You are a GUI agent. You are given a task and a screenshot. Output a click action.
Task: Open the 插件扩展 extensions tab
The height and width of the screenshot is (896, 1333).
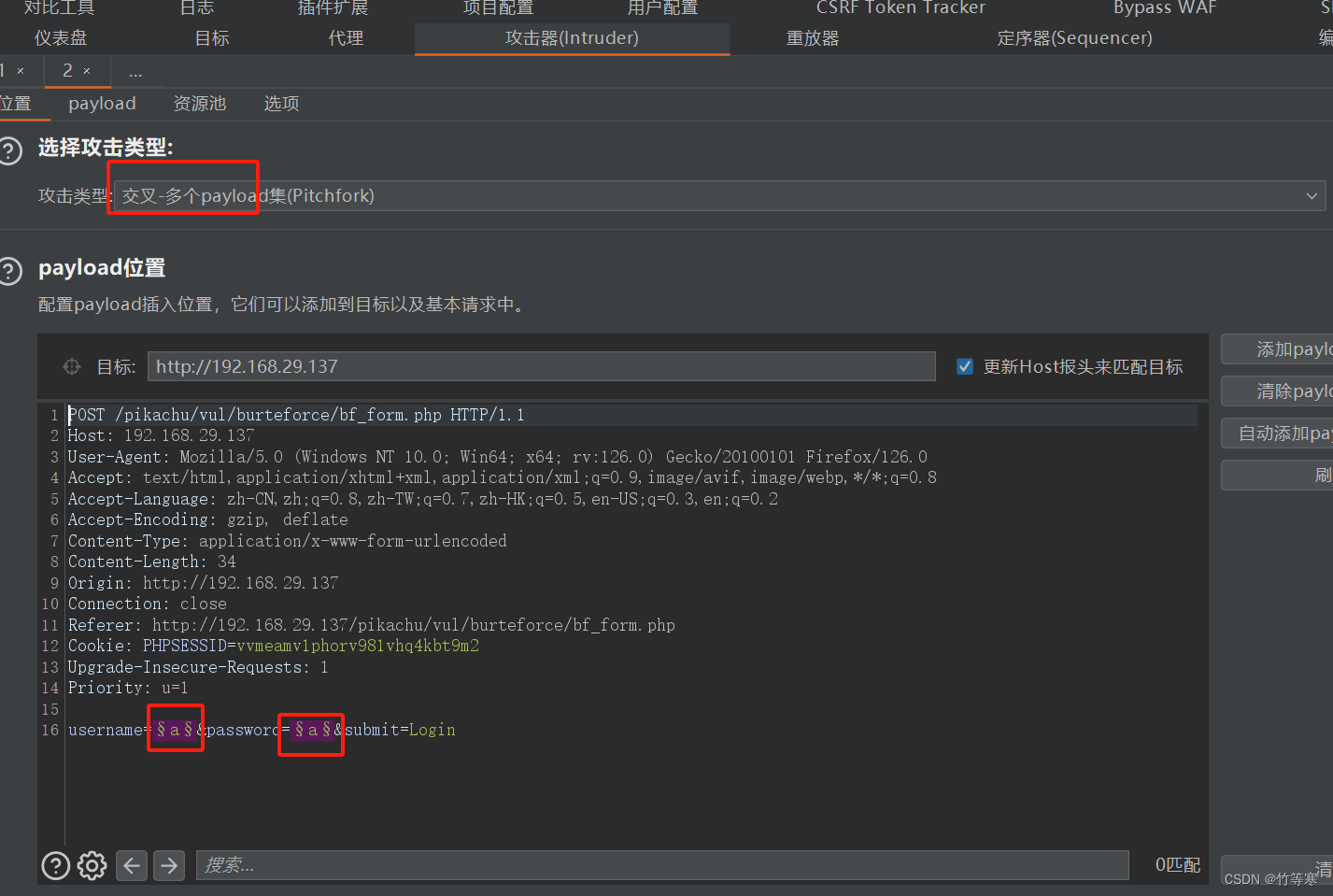click(333, 7)
